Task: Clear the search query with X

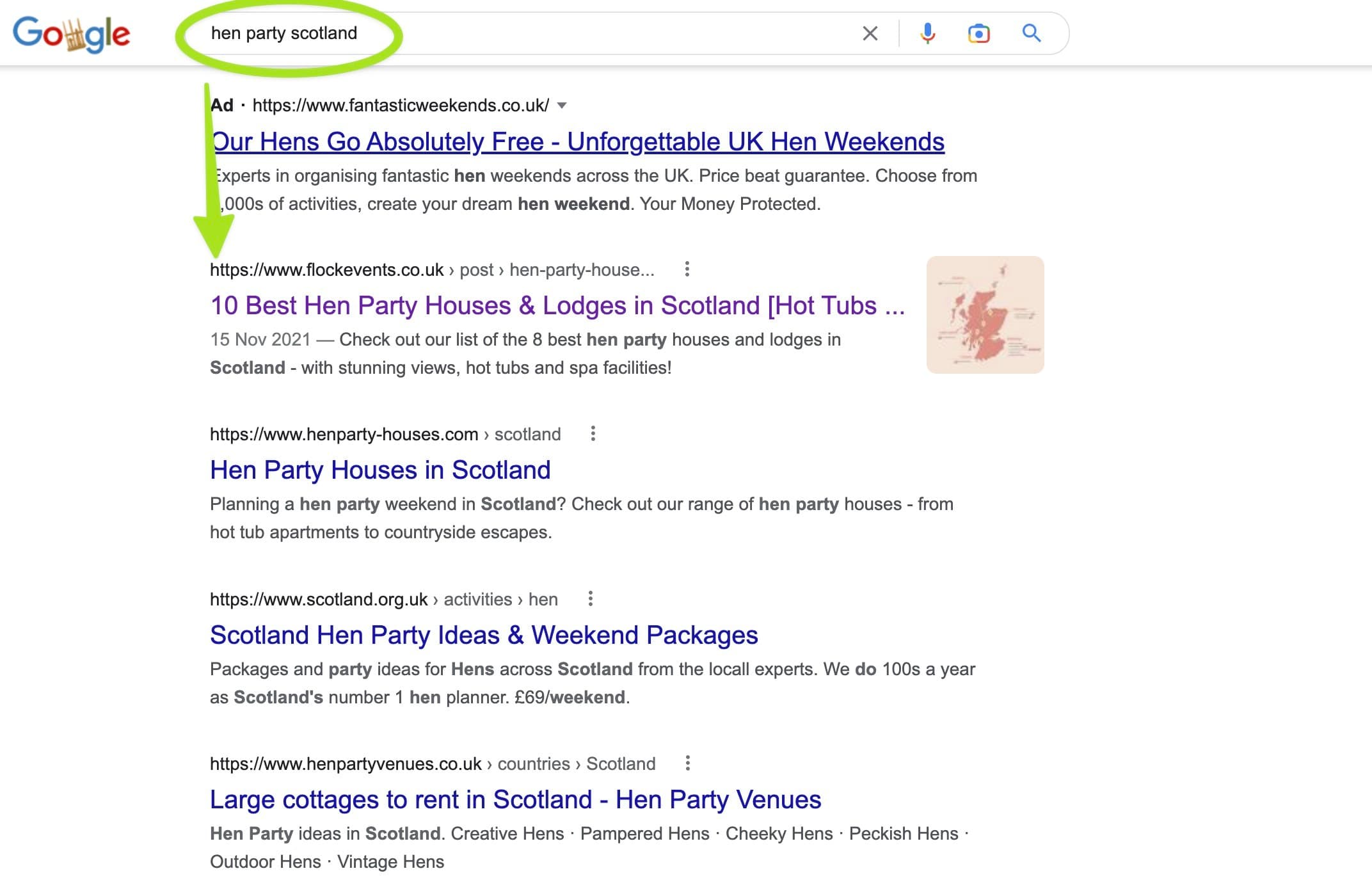Action: (x=870, y=33)
